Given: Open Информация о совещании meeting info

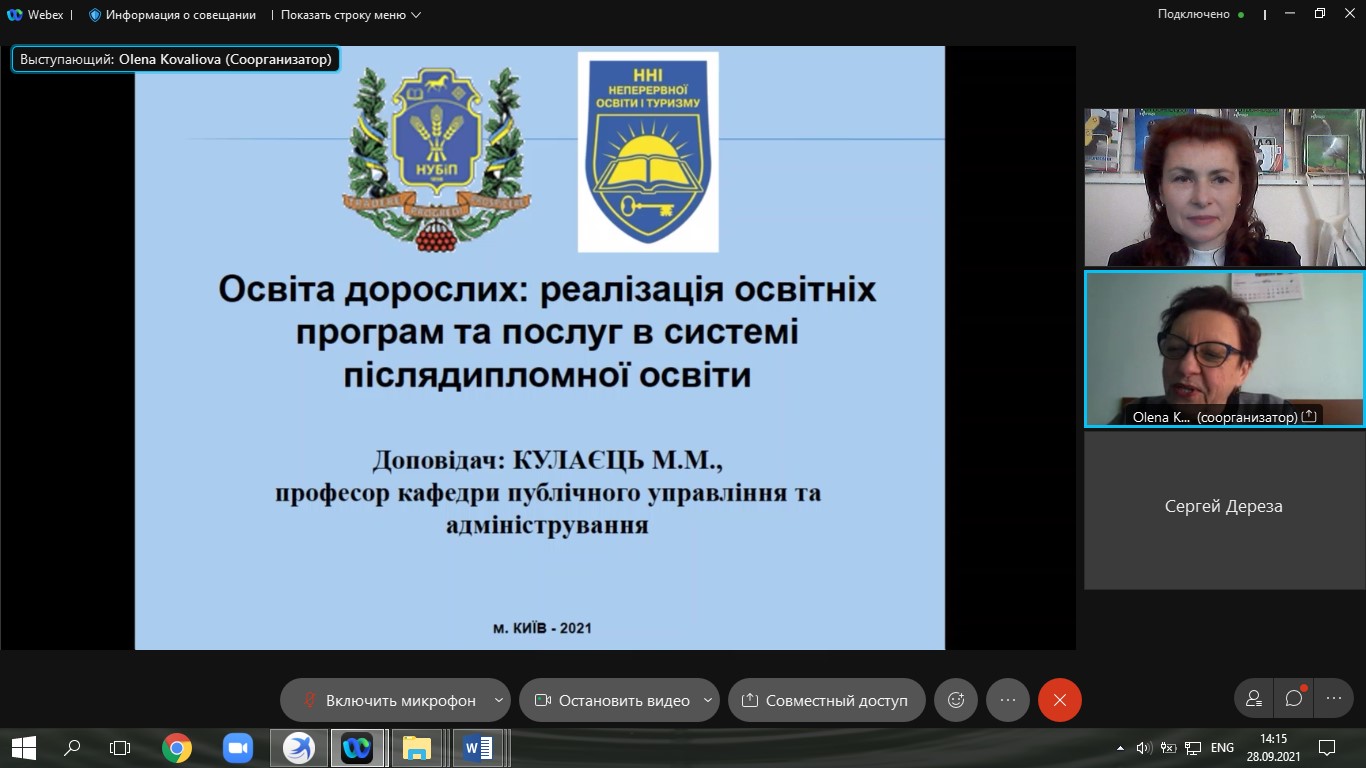Looking at the screenshot, I should point(172,15).
